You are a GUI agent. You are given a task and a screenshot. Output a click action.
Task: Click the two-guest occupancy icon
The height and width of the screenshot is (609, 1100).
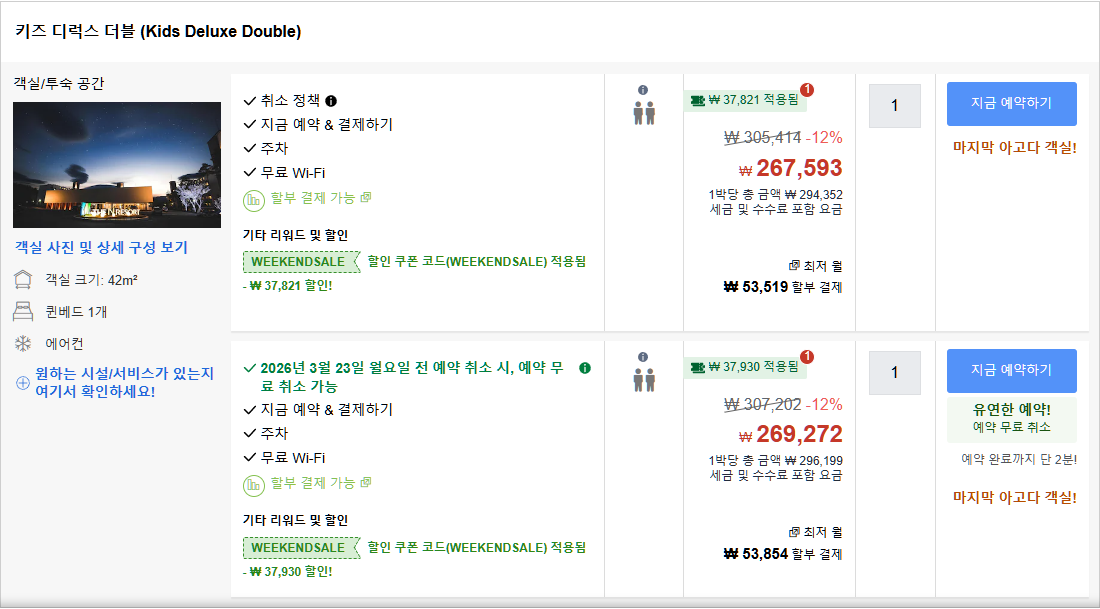pos(643,112)
